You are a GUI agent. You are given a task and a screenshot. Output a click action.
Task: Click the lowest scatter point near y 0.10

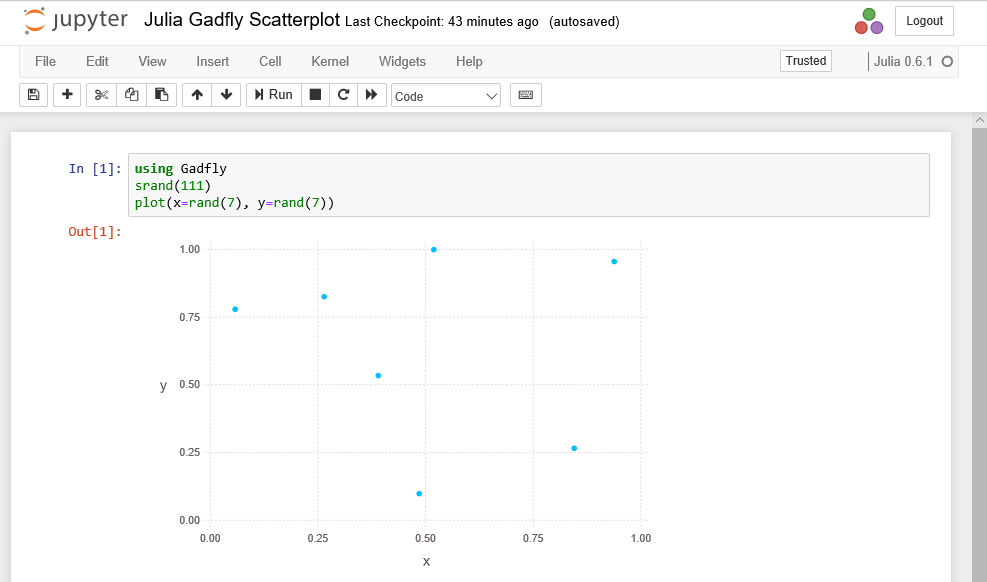point(419,494)
